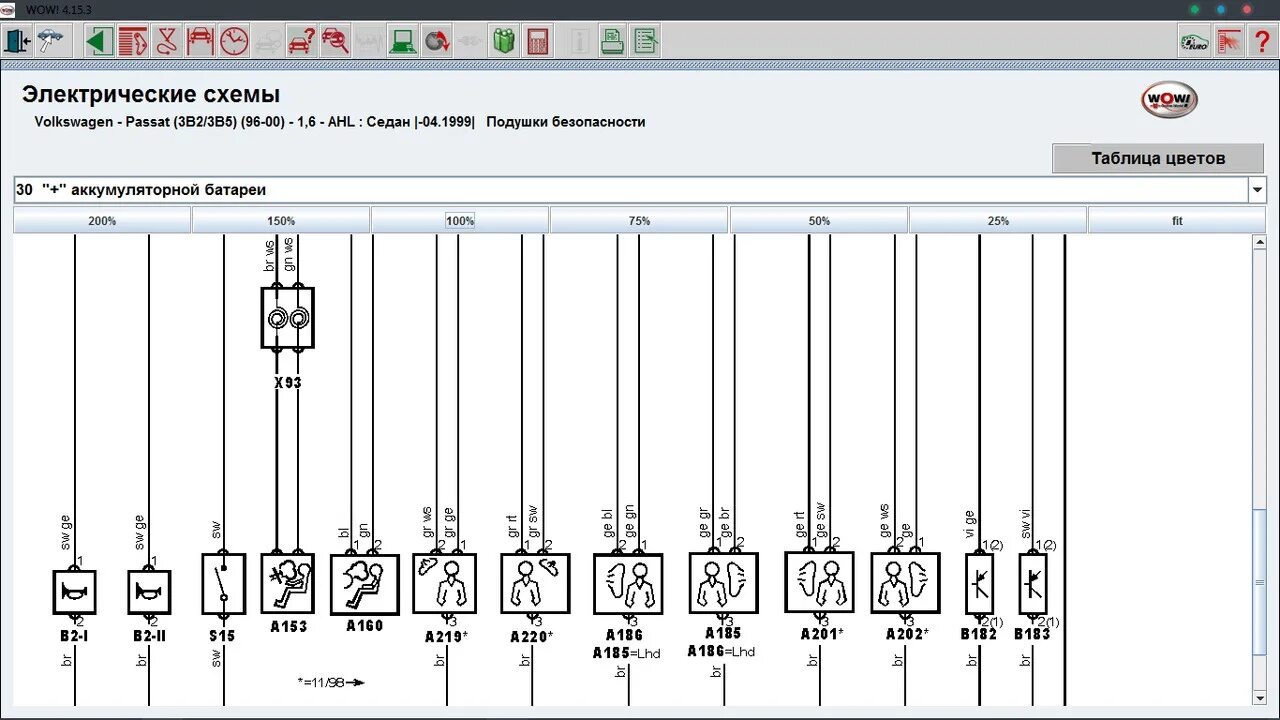The height and width of the screenshot is (720, 1280).
Task: Click the Электрические схемы heading
Action: tap(151, 95)
